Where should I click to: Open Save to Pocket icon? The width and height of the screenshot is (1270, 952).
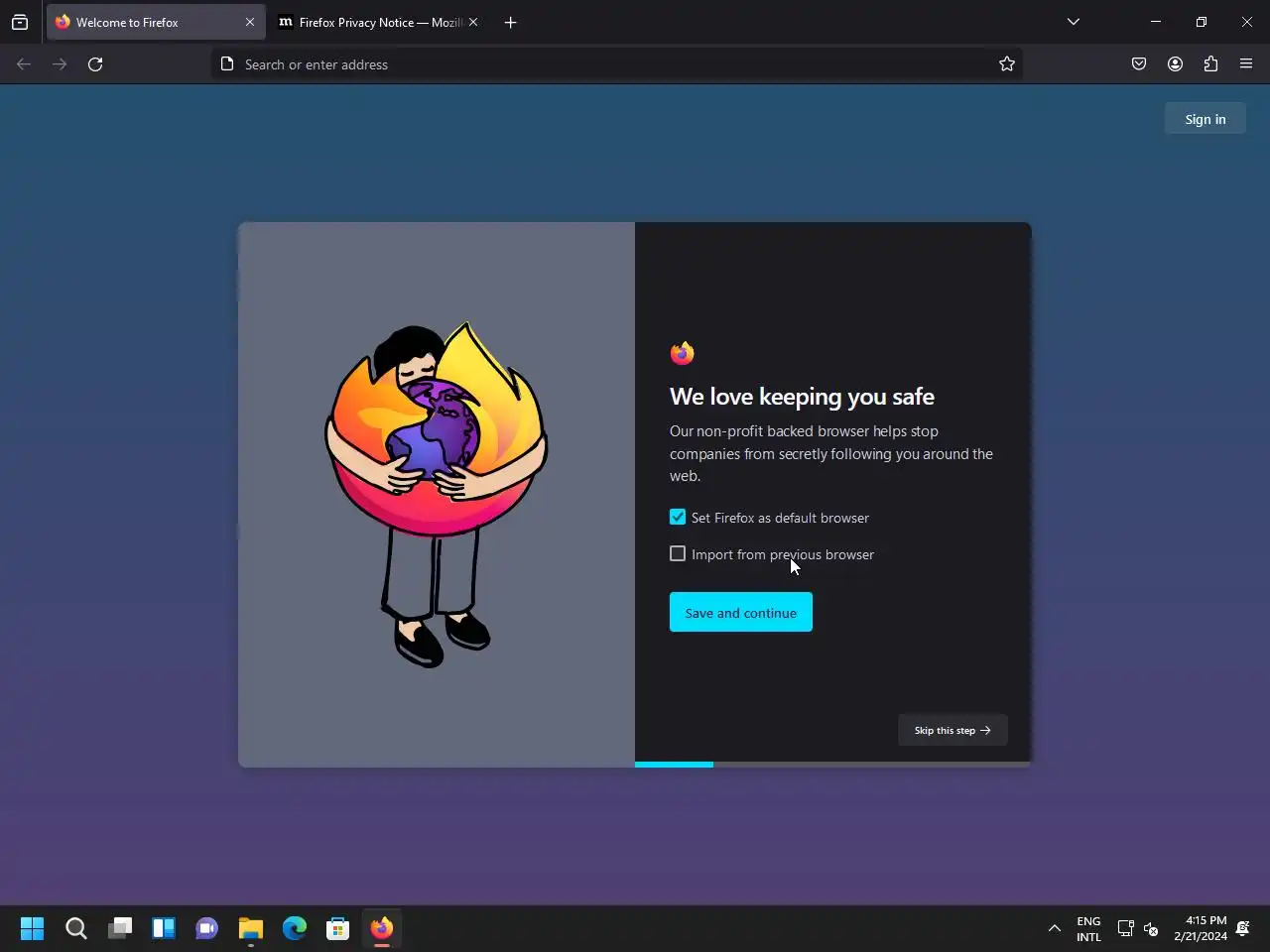coord(1139,64)
